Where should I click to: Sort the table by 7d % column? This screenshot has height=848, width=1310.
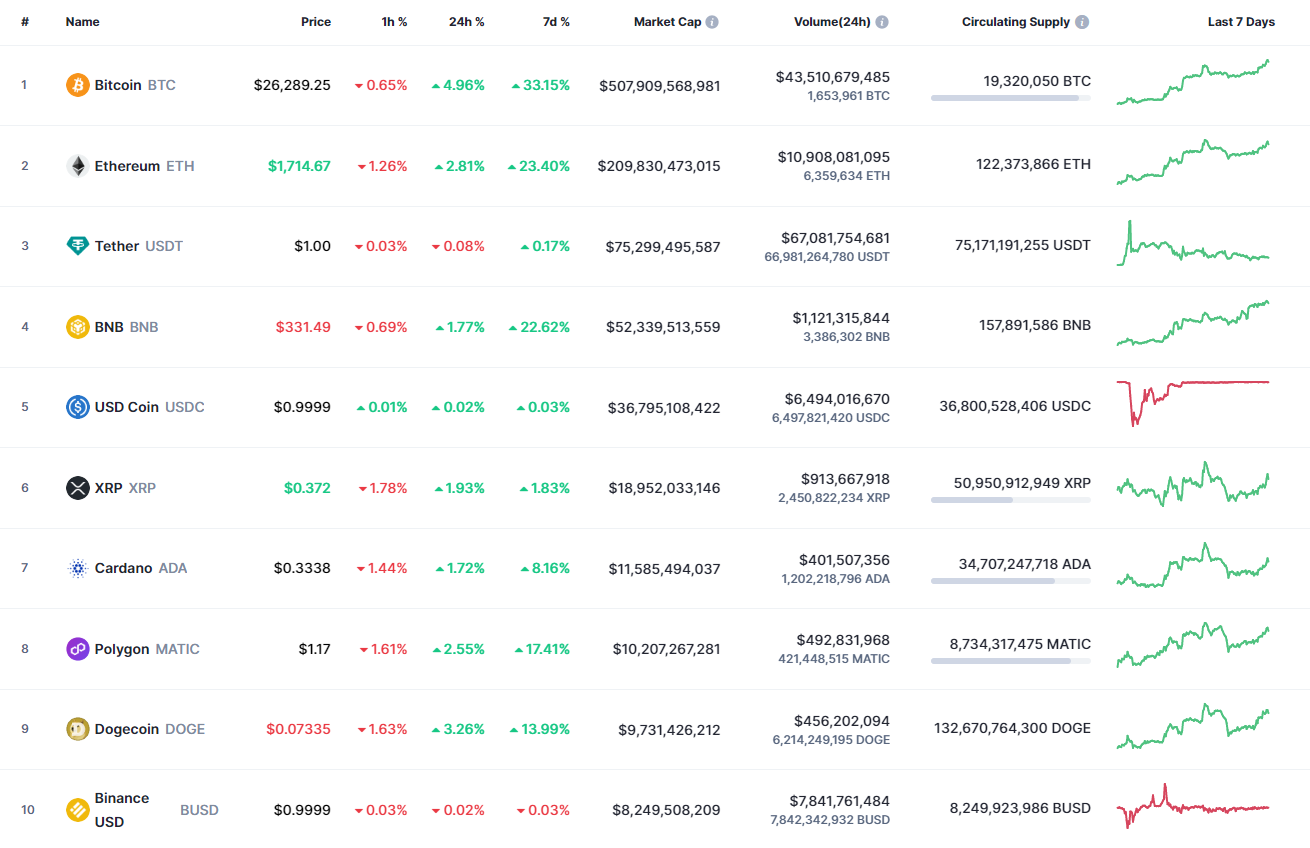point(557,21)
